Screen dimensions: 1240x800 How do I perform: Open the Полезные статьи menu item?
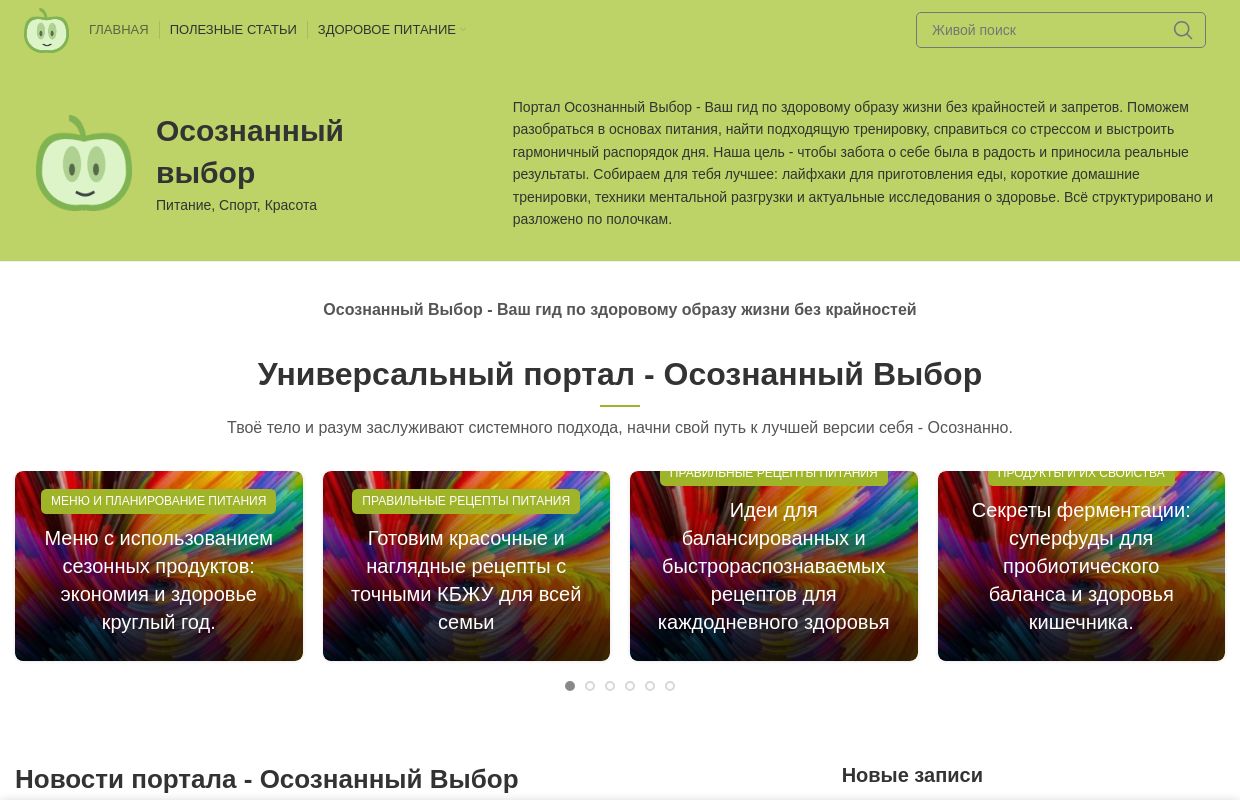(233, 30)
